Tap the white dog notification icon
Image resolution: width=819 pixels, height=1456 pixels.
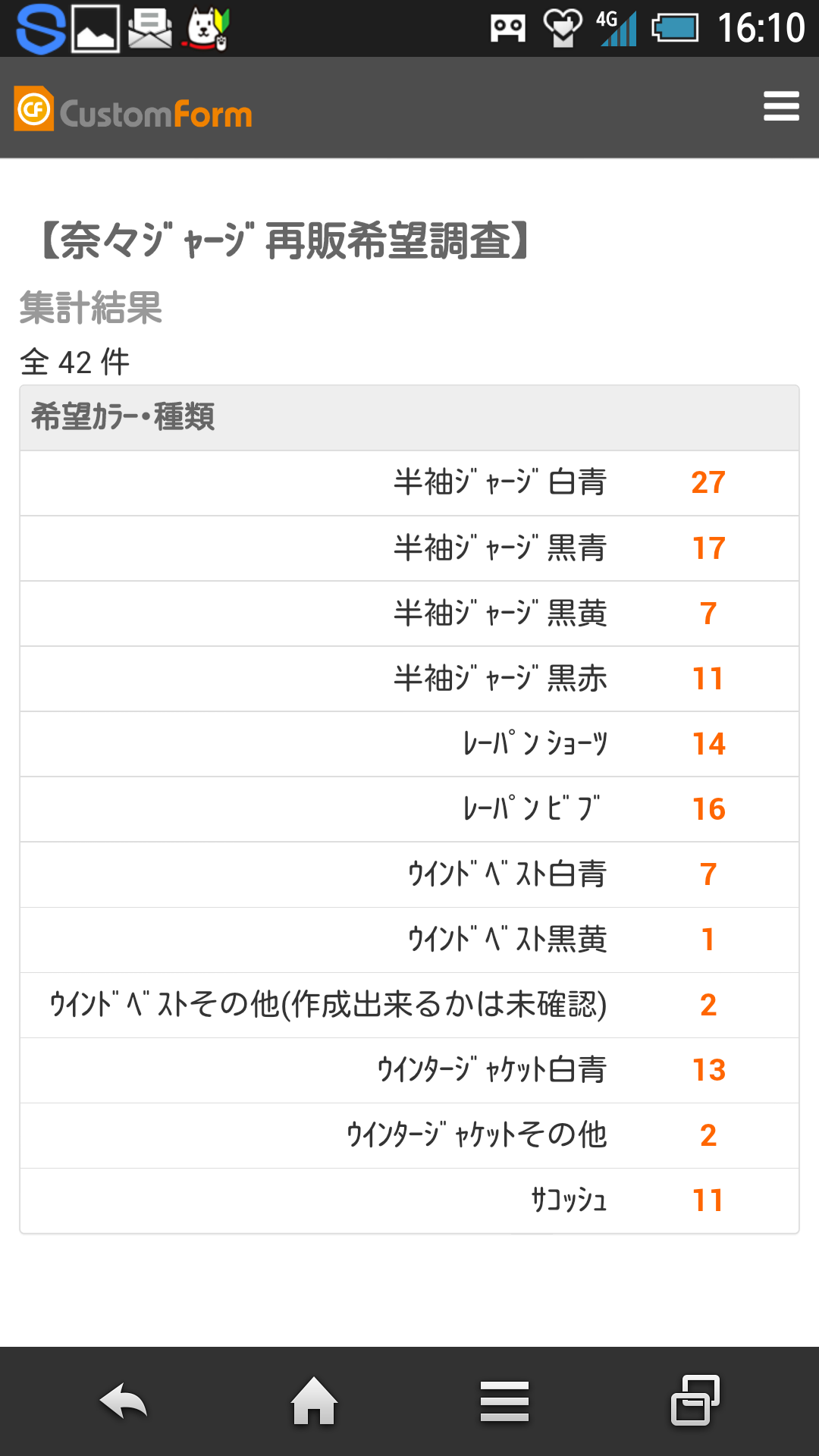[206, 29]
